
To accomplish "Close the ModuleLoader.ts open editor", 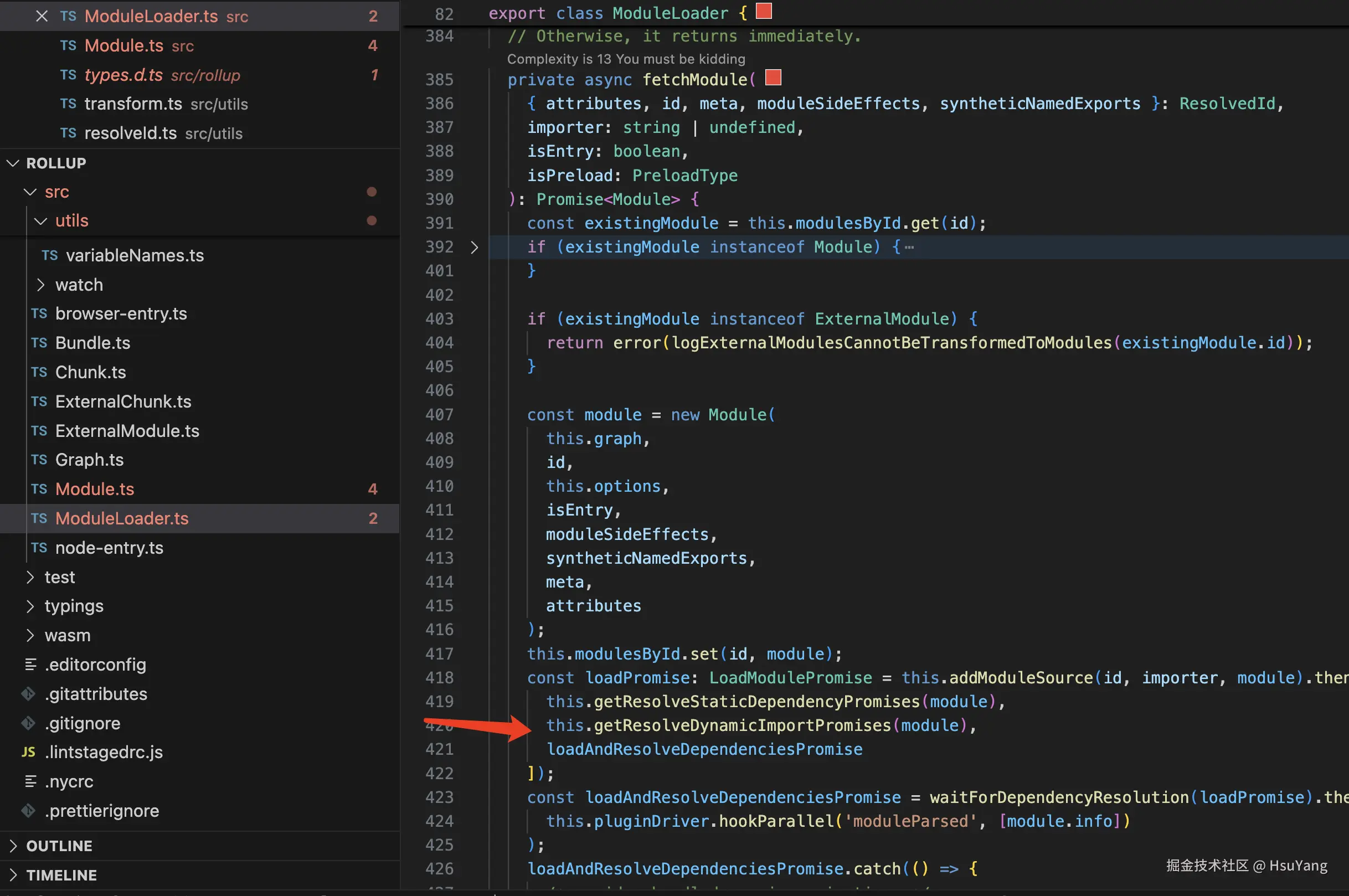I will pos(41,16).
